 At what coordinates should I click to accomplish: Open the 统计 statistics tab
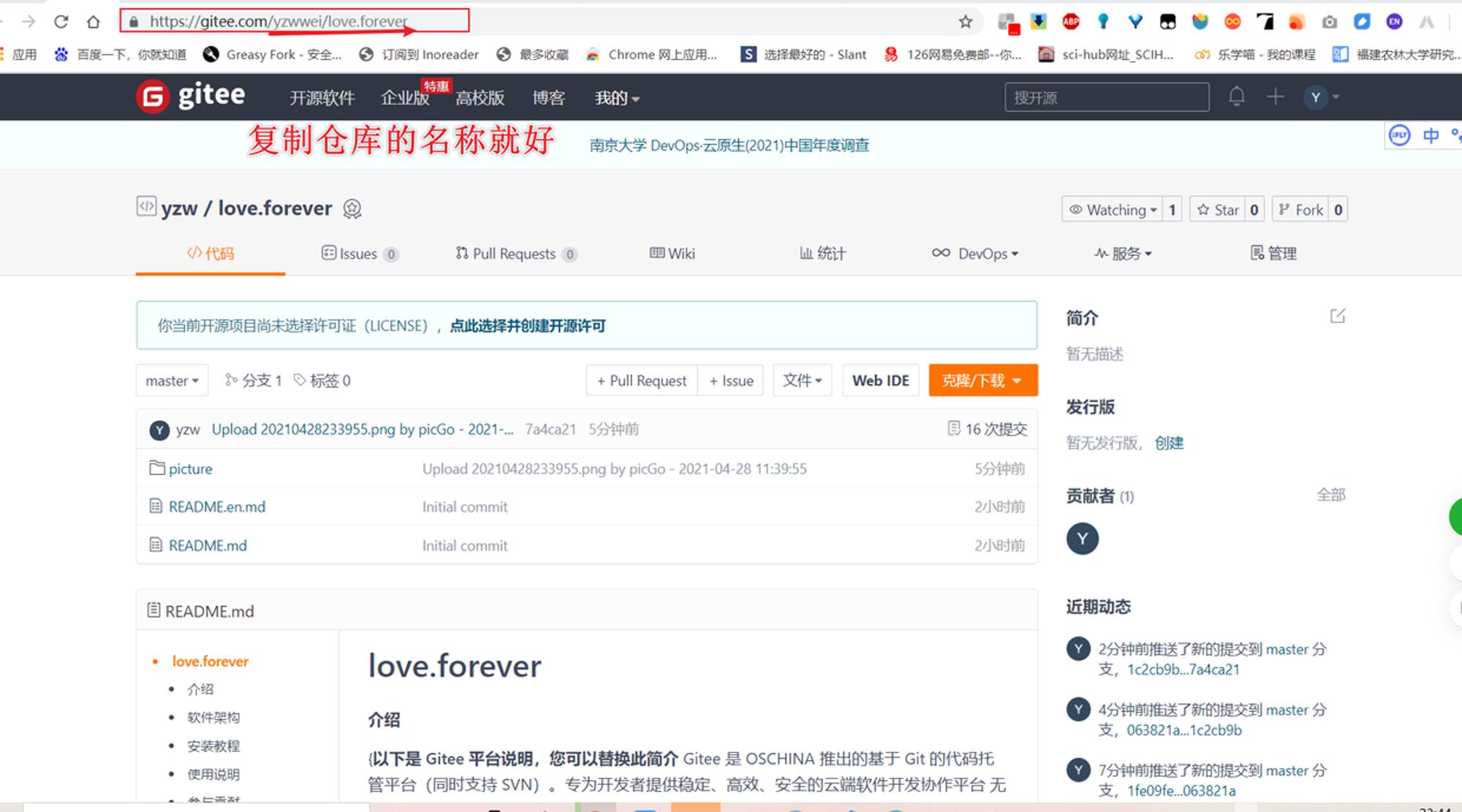822,254
